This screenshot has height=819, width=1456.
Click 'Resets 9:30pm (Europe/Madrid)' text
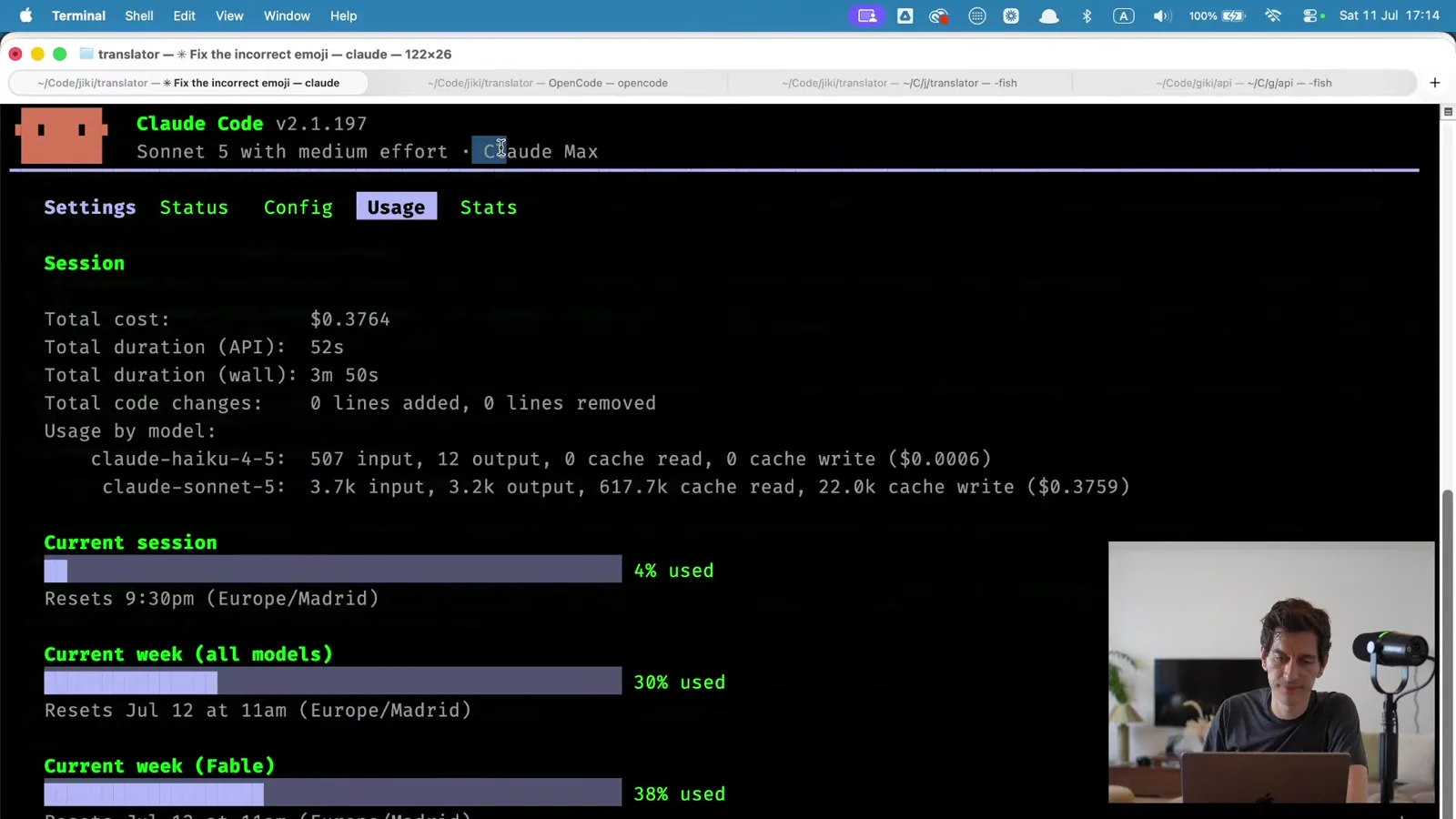[x=212, y=599]
